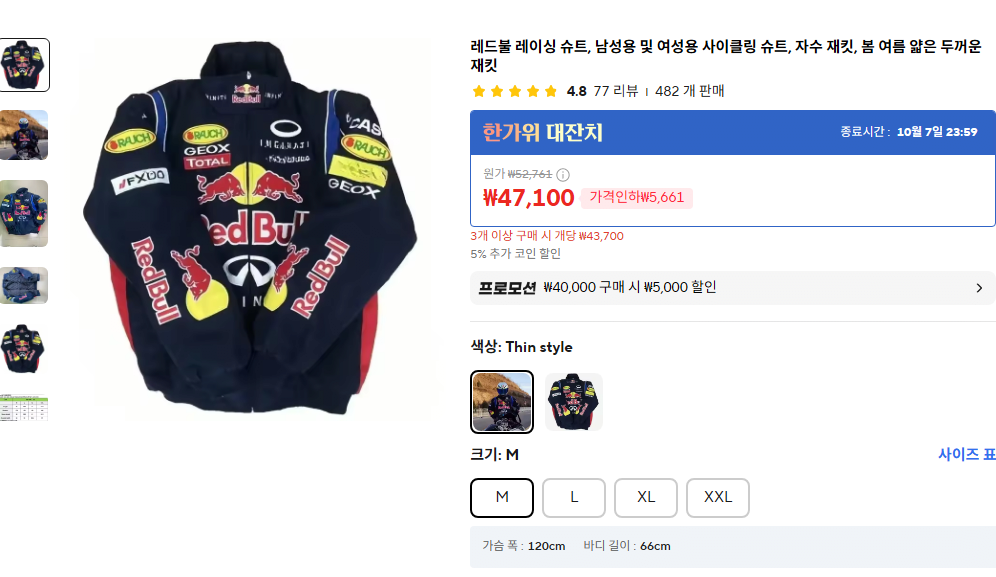The image size is (996, 577).
Task: Click the price drop ₩5,661 badge
Action: pyautogui.click(x=636, y=197)
